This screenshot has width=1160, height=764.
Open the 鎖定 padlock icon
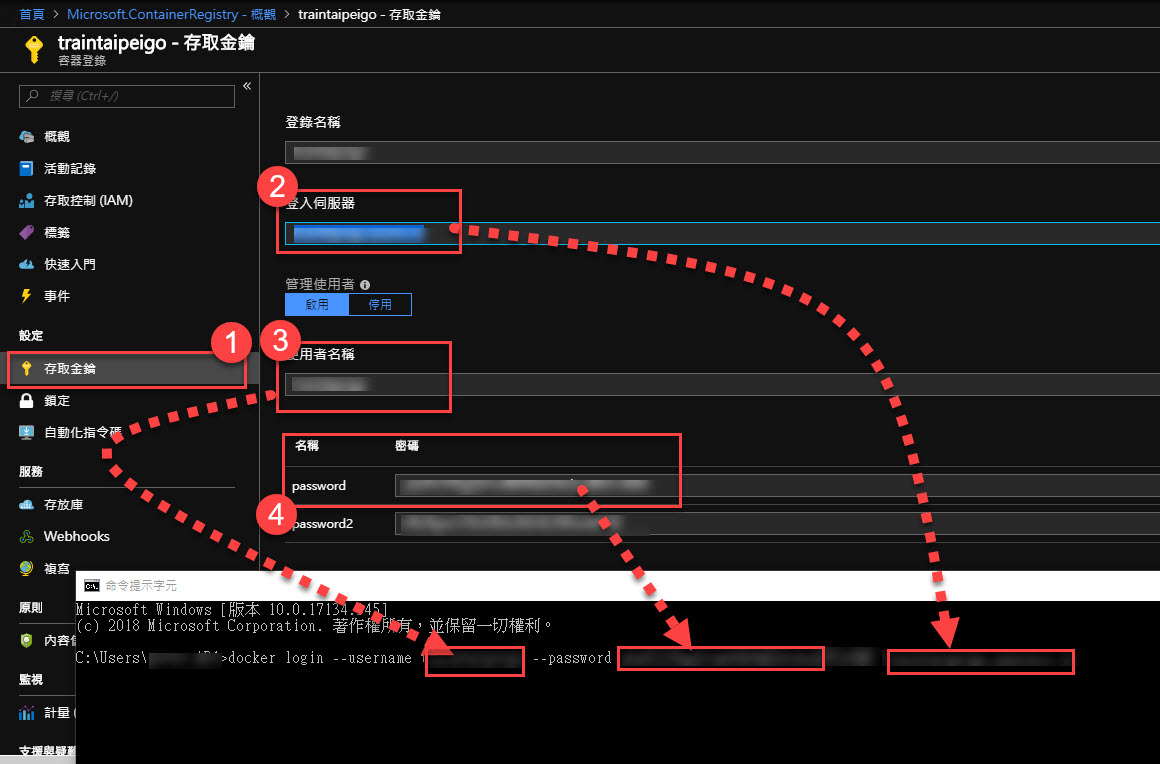coord(27,400)
